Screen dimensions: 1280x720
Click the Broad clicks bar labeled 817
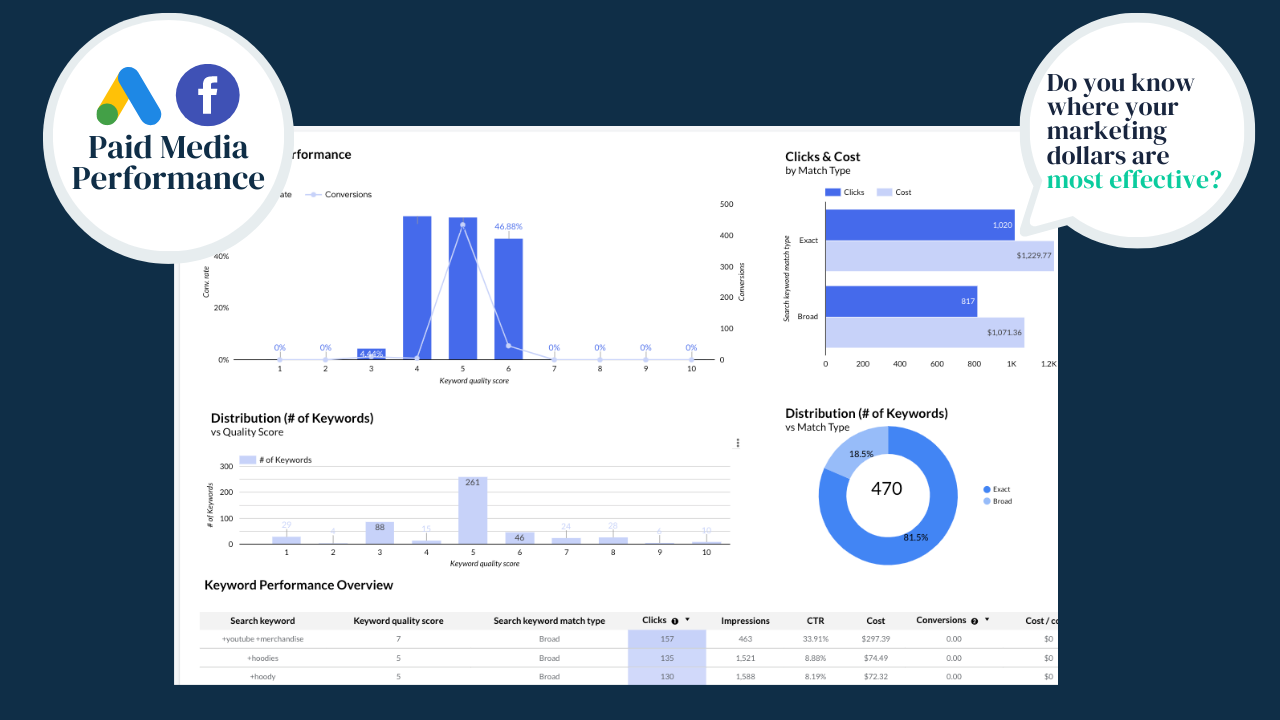[901, 301]
